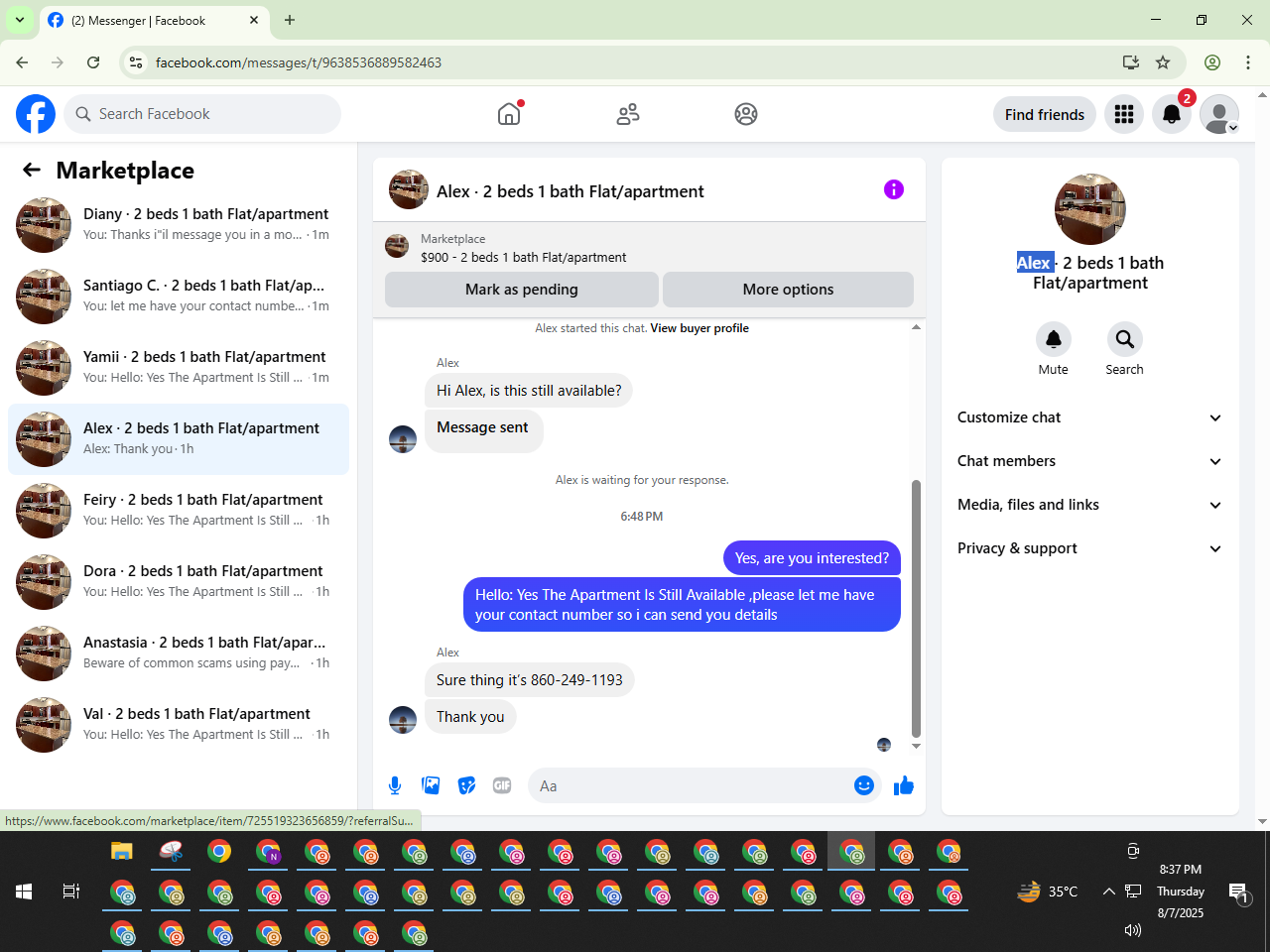Expand Media, files and links section
Screen dimensions: 1270x952
(1090, 505)
